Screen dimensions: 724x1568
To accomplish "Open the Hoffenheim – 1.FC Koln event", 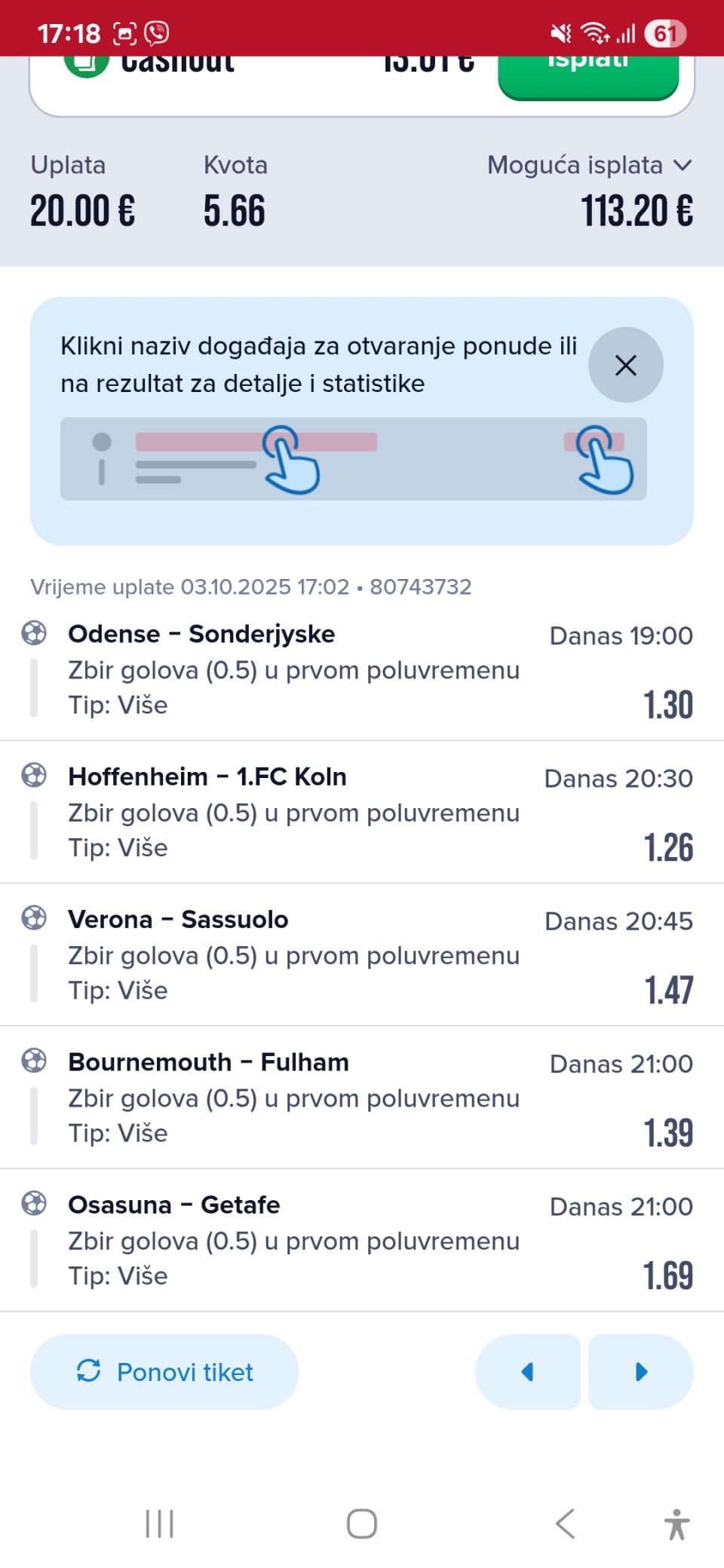I will pyautogui.click(x=207, y=776).
